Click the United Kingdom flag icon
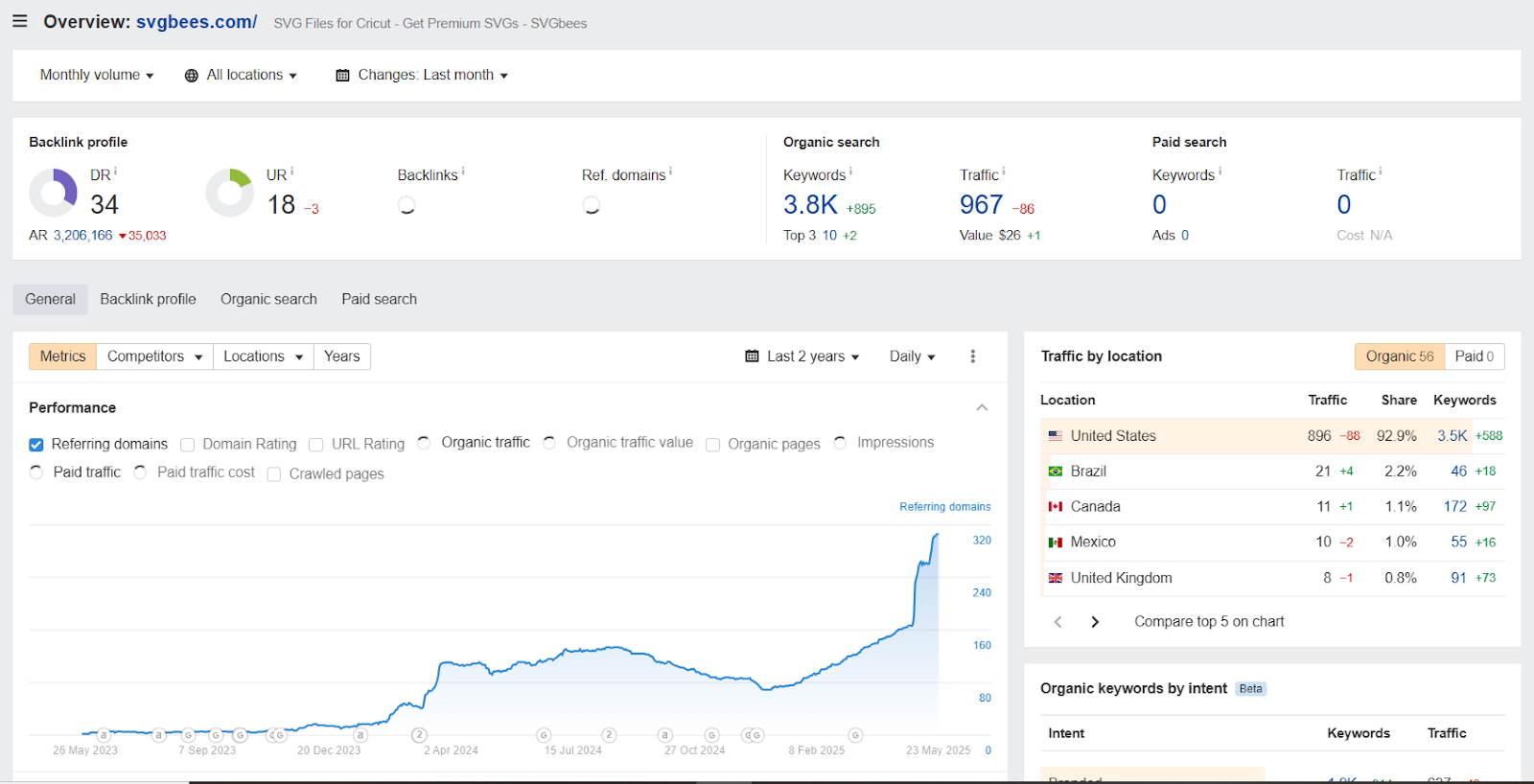 tap(1056, 578)
